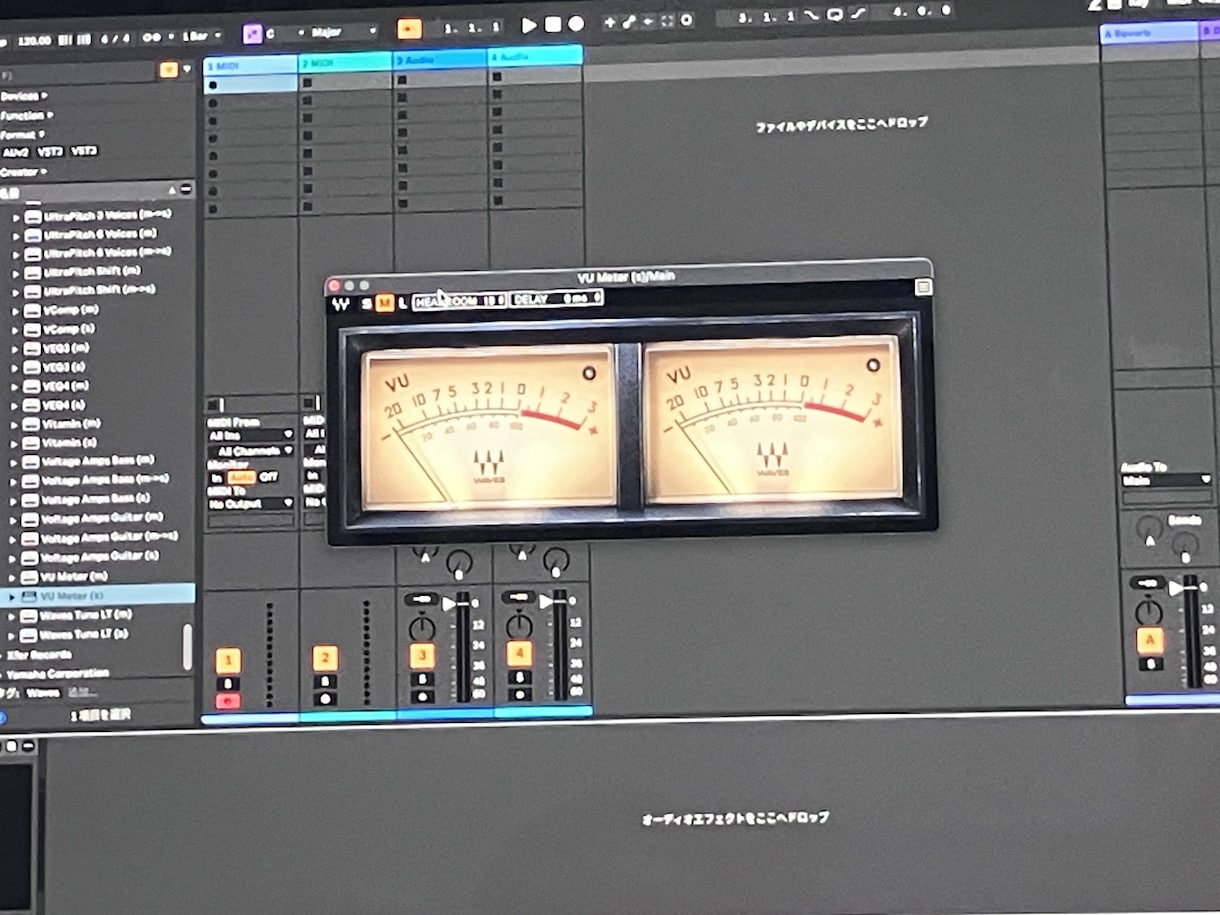Select M mode in VU Meter toolbar

pyautogui.click(x=384, y=303)
